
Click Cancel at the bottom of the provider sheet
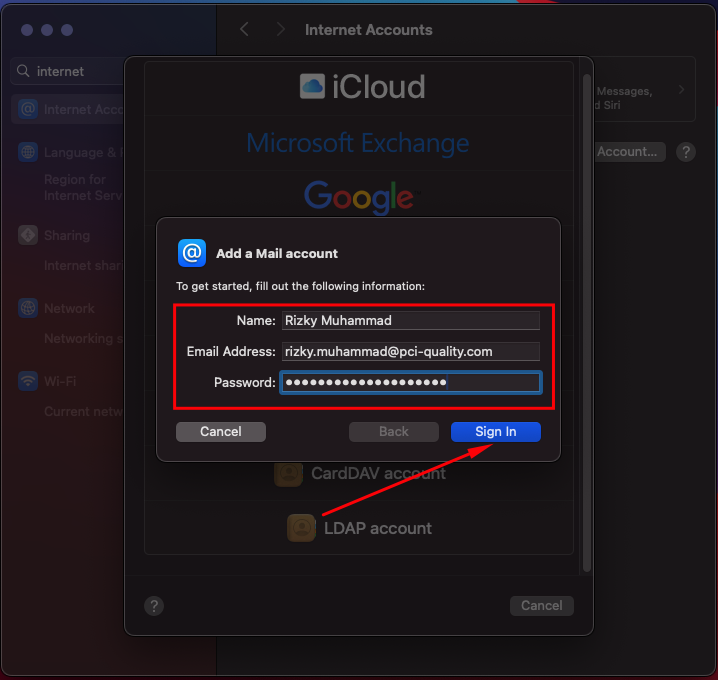pyautogui.click(x=542, y=606)
